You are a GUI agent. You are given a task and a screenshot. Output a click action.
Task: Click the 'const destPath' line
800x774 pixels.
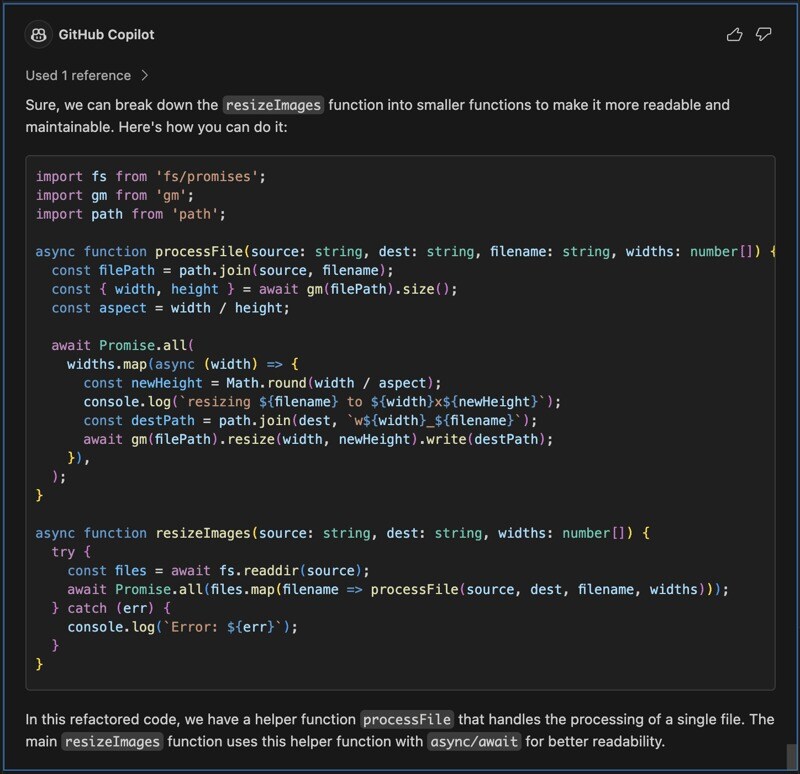pos(310,421)
